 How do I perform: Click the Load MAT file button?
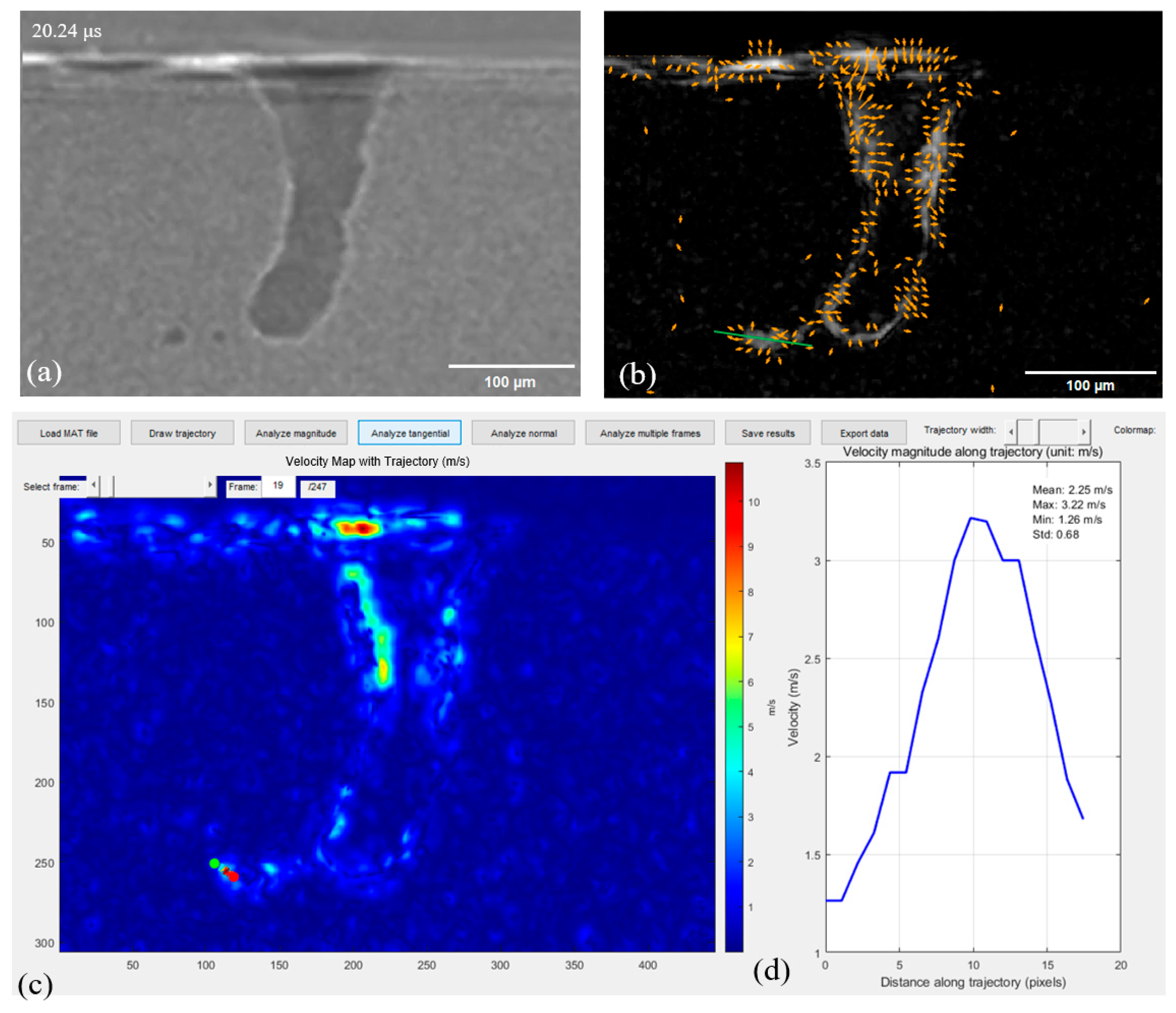[69, 433]
